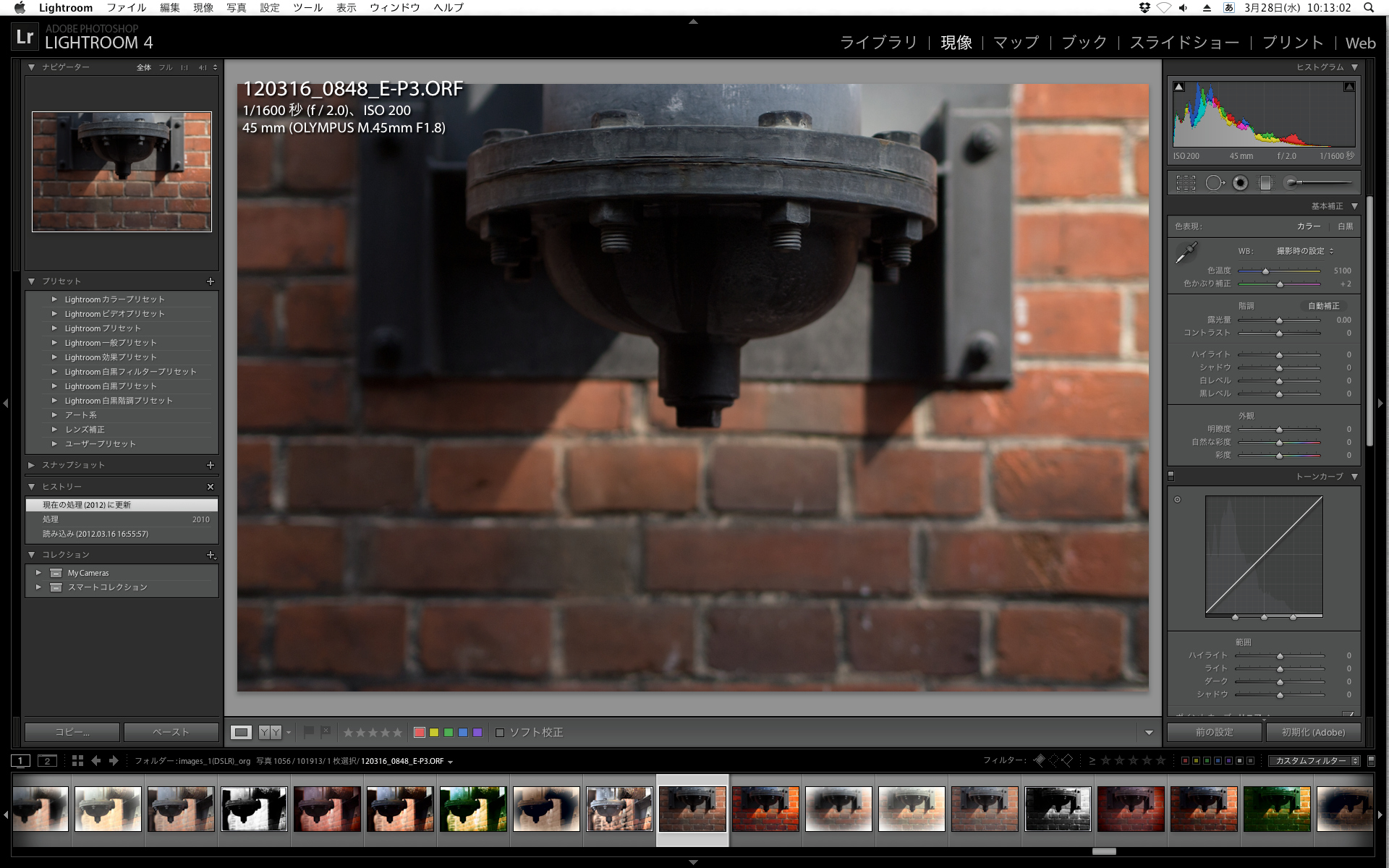Viewport: 1389px width, 868px height.
Task: Click the 初期化 (Adobe) reset button
Action: click(1313, 732)
